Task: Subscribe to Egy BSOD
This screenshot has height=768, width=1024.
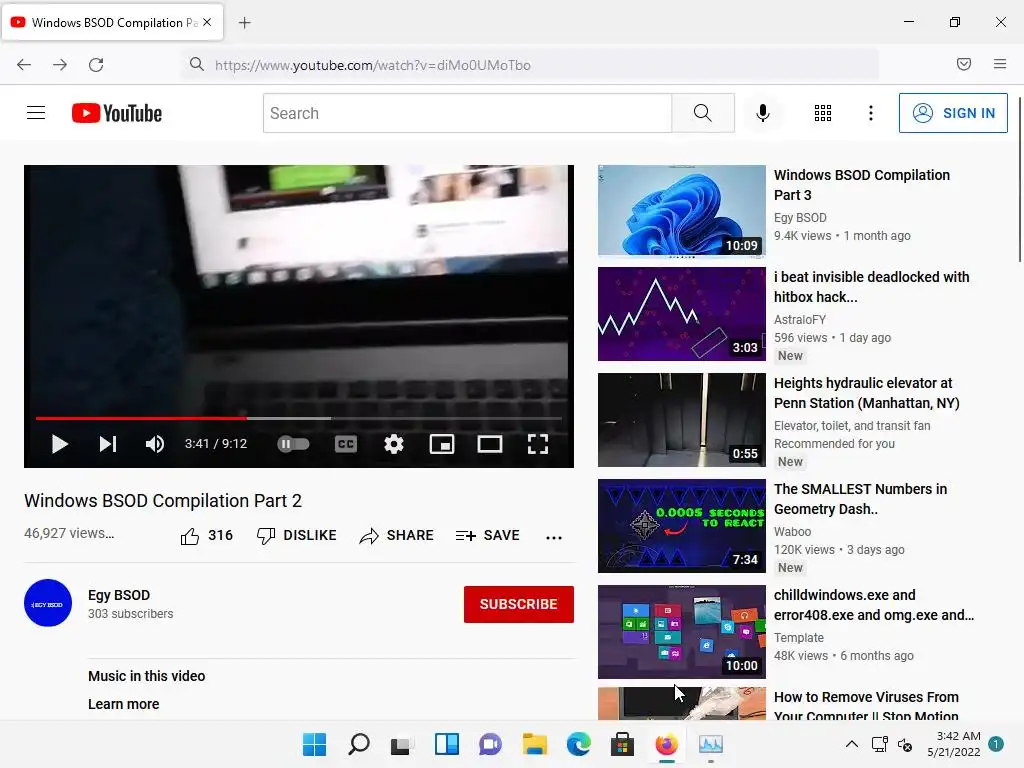Action: 519,604
